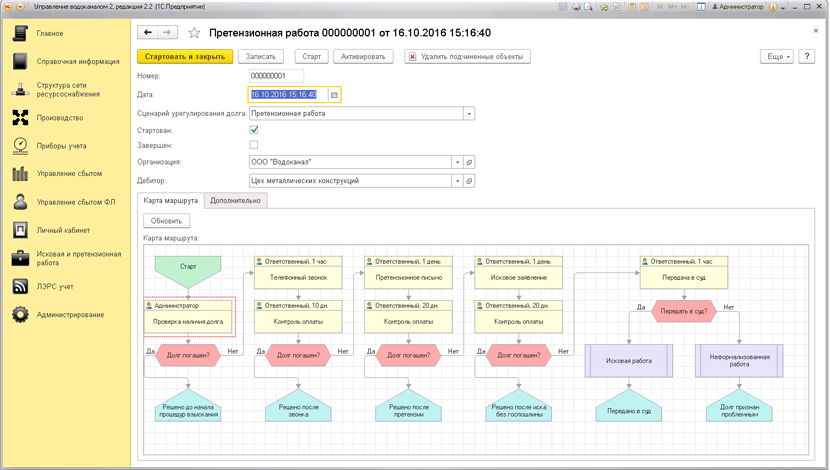Open the Организация record with its open button
Viewport: 830px width, 470px height.
pos(469,162)
